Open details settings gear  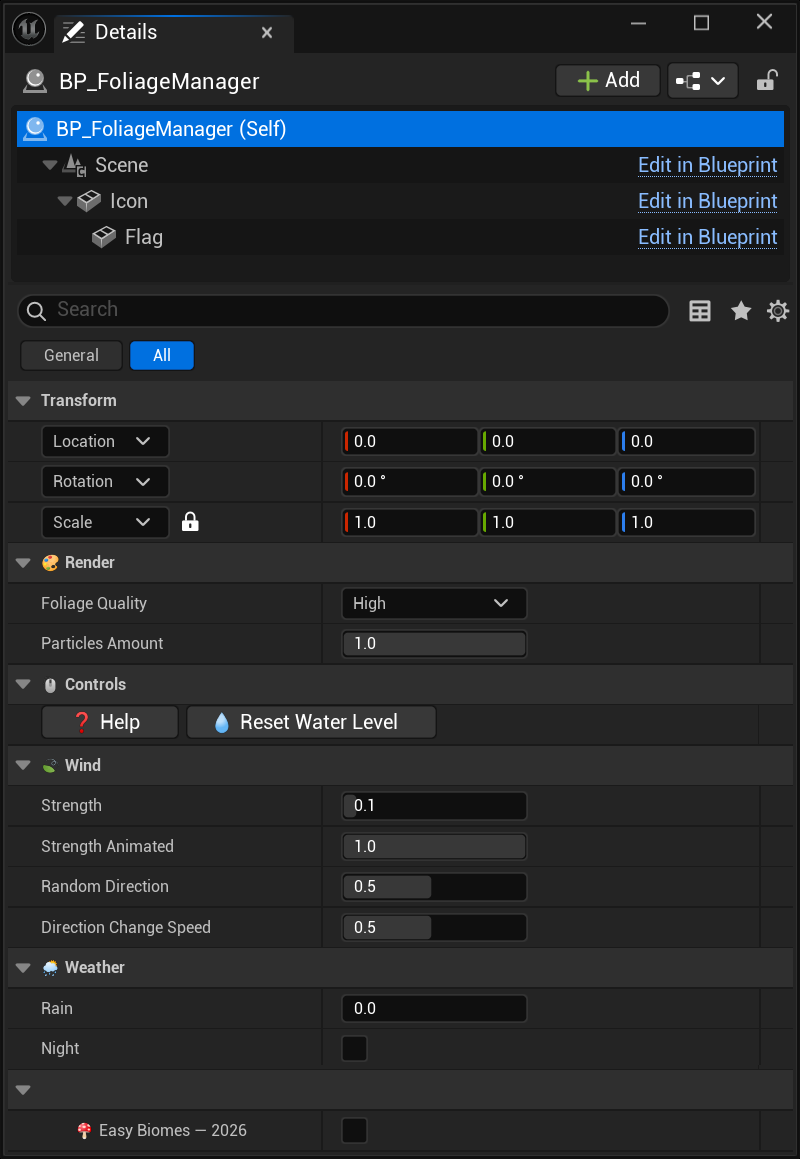[778, 310]
